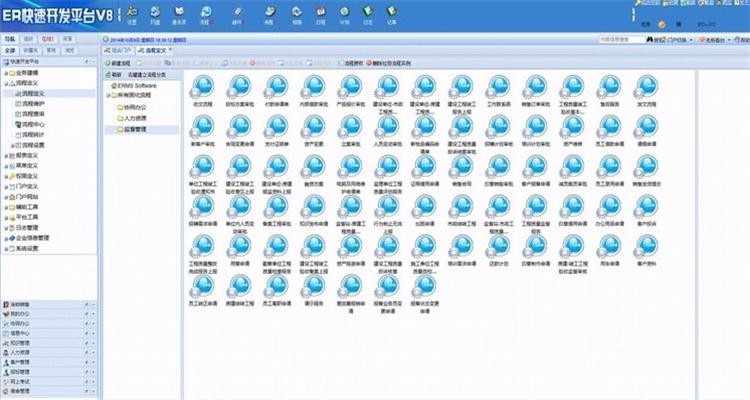Select the 出差申请 workflow icon
Screen dimensions: 750x400
tap(424, 207)
